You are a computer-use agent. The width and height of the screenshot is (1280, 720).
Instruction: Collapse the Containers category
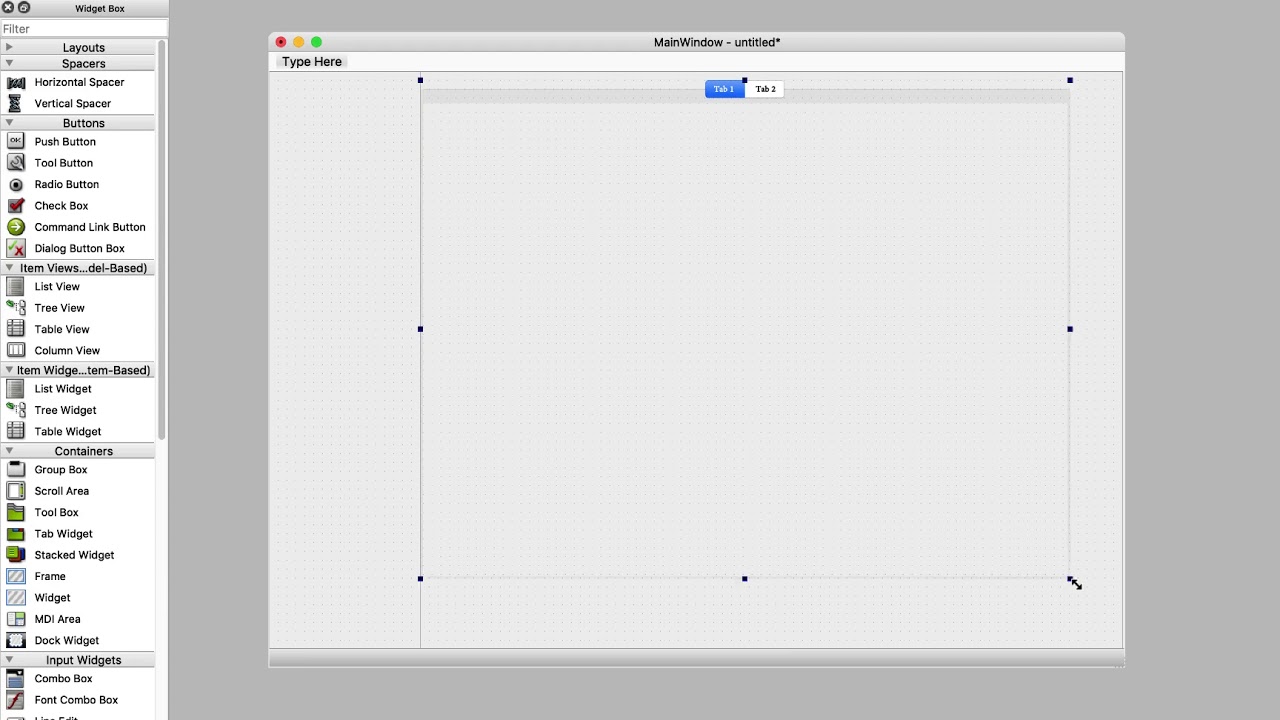pyautogui.click(x=9, y=451)
